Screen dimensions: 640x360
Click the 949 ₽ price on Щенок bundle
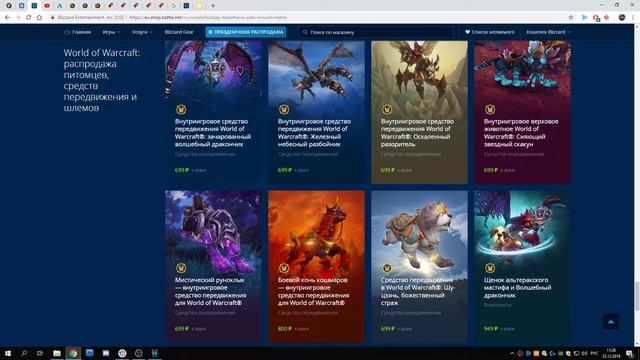point(491,329)
